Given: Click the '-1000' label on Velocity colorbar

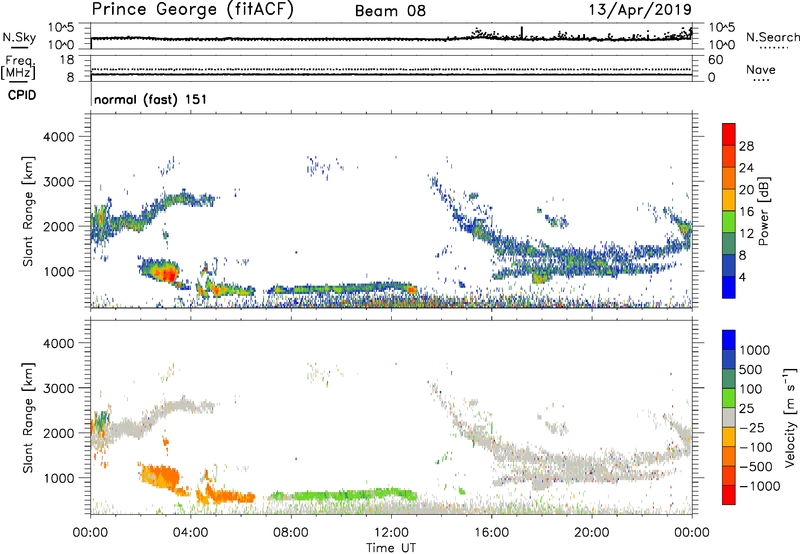Looking at the screenshot, I should click(759, 486).
